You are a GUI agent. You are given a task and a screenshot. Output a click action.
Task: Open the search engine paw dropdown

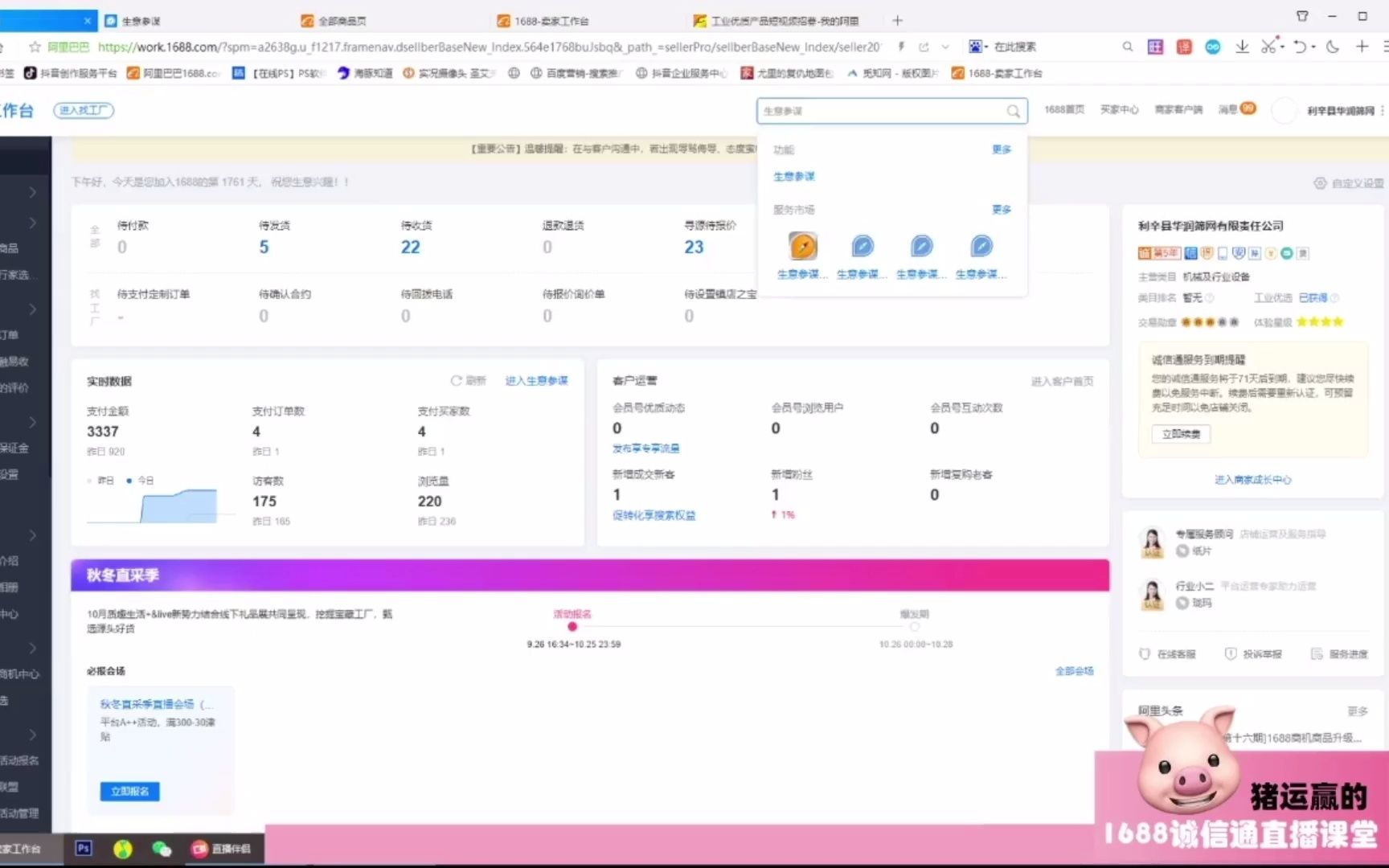point(977,47)
